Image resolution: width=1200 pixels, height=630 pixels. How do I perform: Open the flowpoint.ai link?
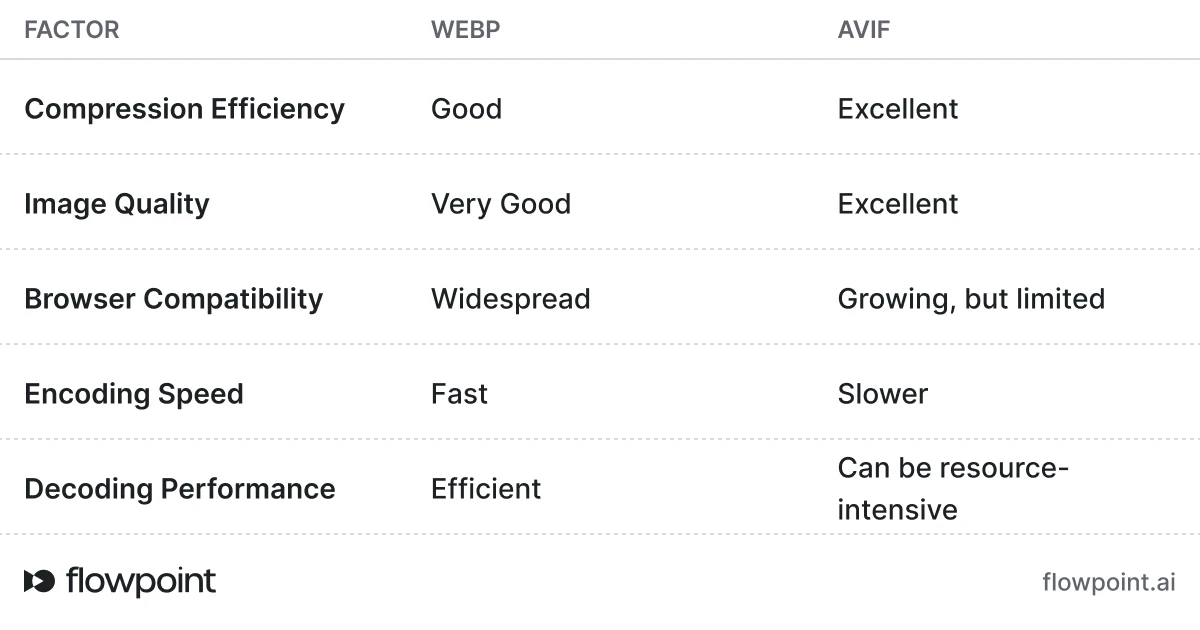1108,582
